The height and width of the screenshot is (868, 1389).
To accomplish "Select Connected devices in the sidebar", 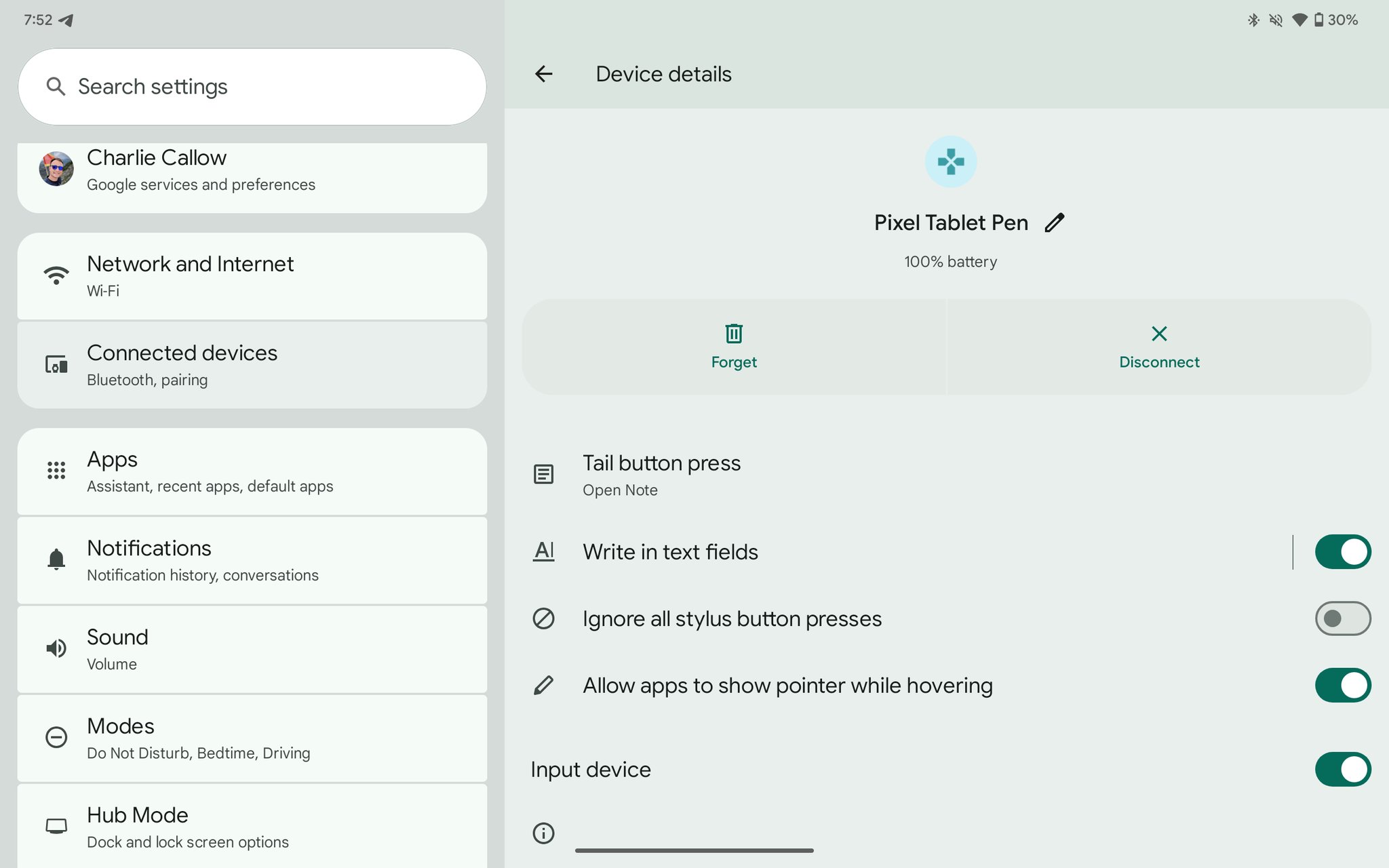I will coord(252,365).
